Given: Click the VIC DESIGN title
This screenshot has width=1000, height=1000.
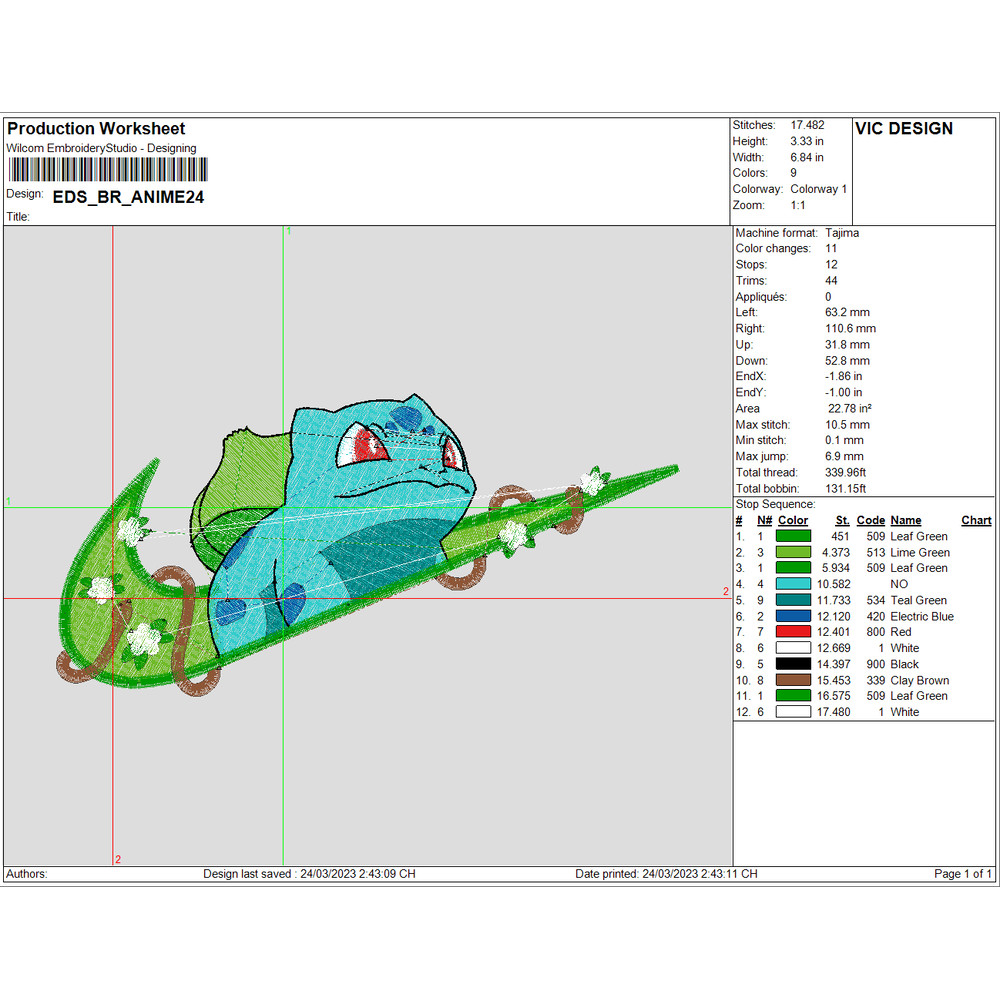Looking at the screenshot, I should (904, 129).
